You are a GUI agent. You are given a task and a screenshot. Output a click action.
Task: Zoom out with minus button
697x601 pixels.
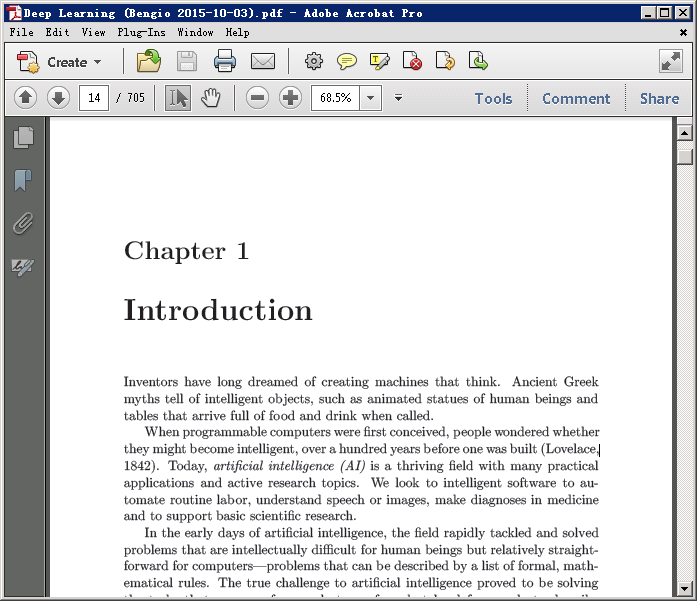257,97
